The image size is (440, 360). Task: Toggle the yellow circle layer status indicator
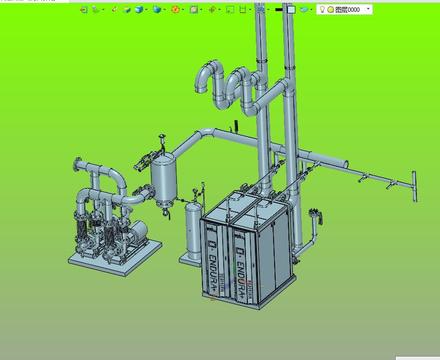330,10
